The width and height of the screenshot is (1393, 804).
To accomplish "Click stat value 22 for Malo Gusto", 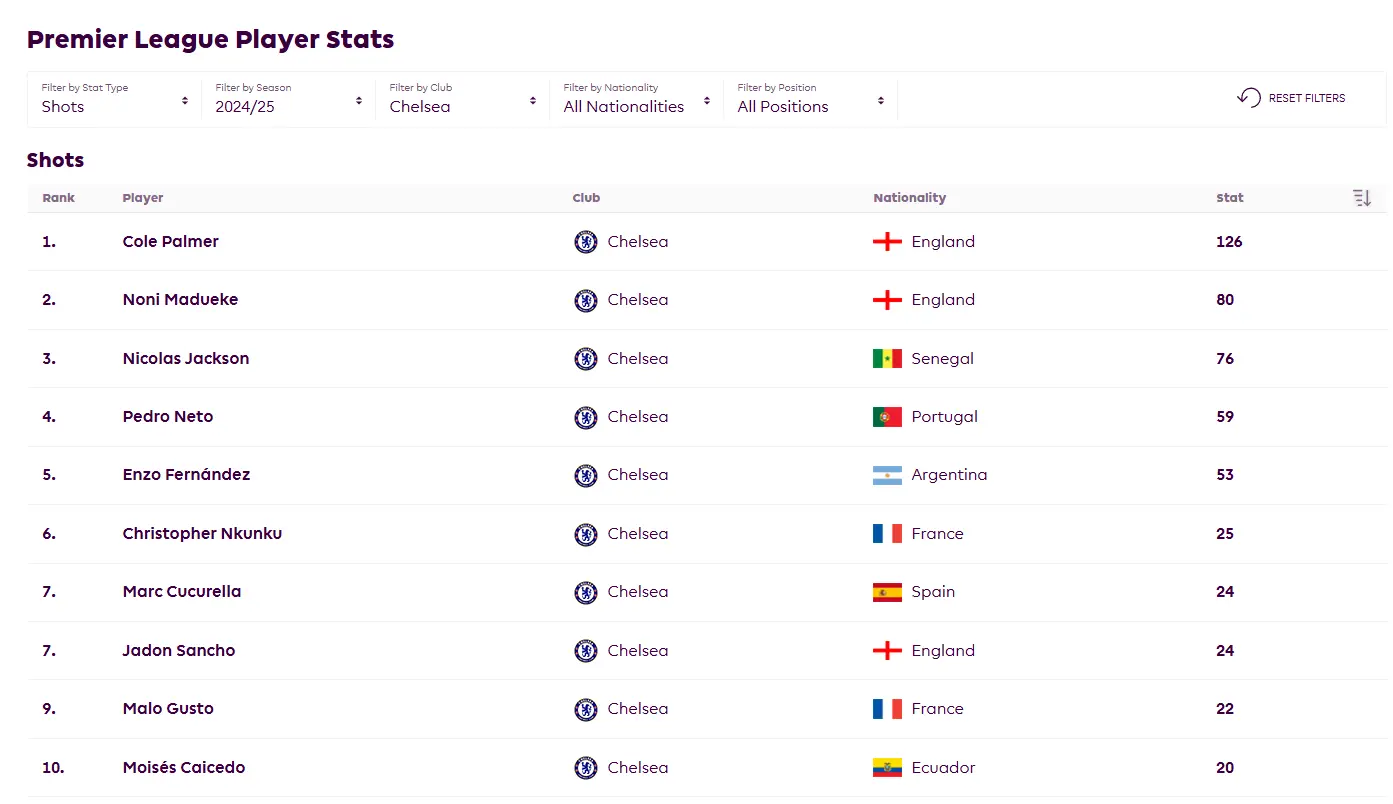I will tap(1225, 709).
